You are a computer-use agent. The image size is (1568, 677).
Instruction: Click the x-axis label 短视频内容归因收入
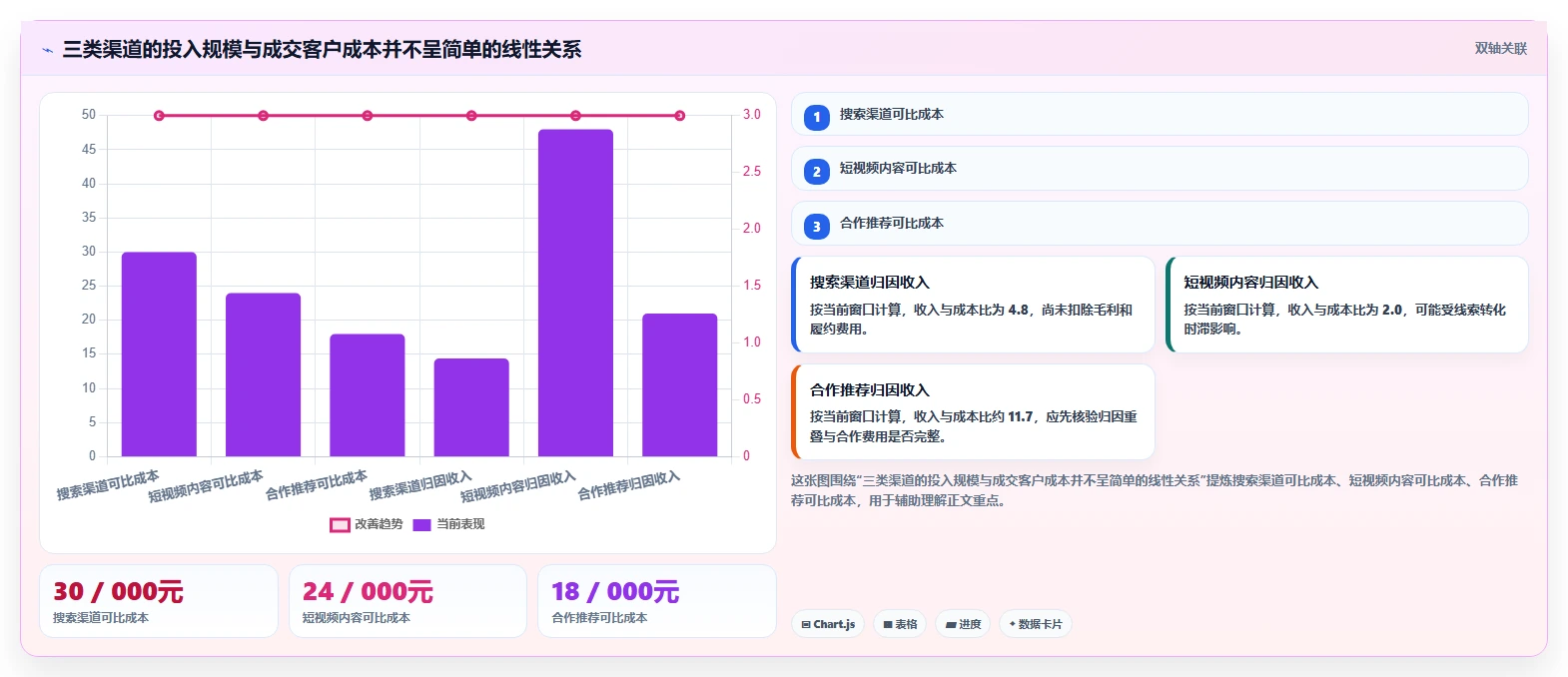[518, 486]
